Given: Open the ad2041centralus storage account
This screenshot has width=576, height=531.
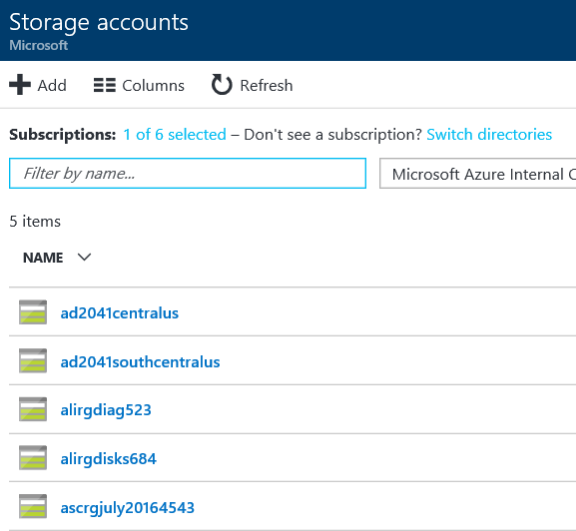Looking at the screenshot, I should click(119, 313).
